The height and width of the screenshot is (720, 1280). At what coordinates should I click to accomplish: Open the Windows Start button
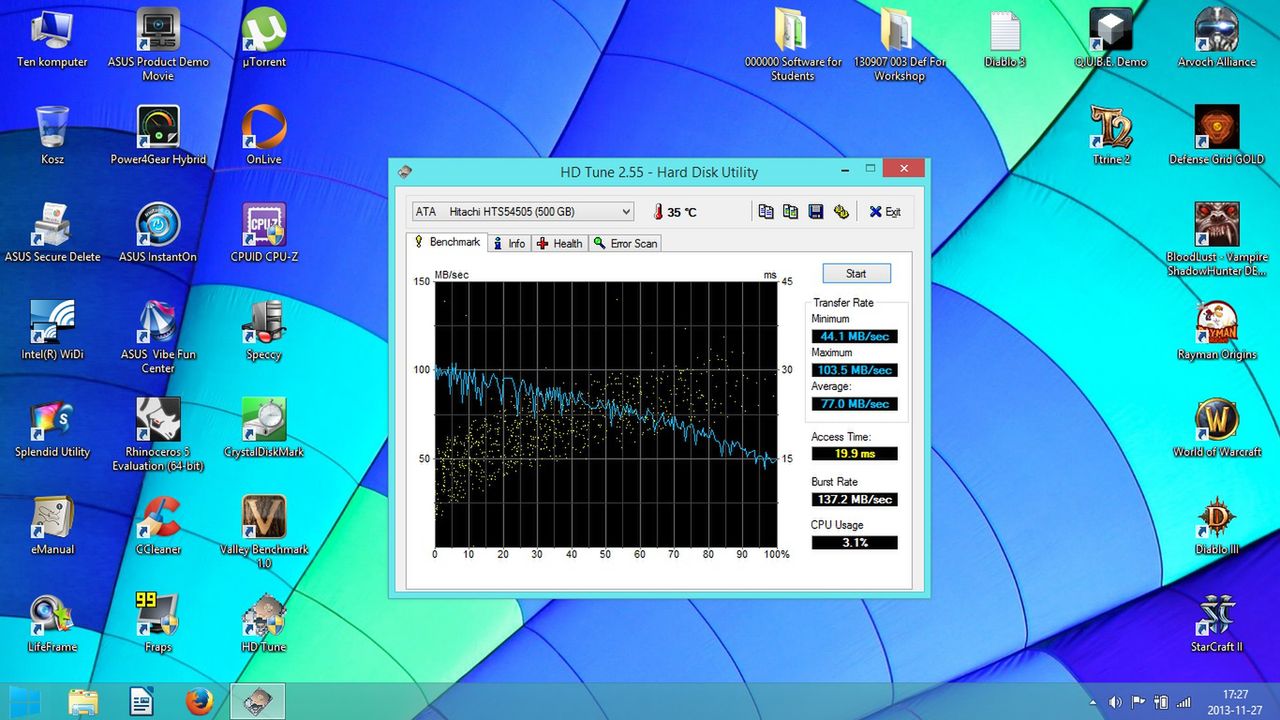[x=27, y=701]
